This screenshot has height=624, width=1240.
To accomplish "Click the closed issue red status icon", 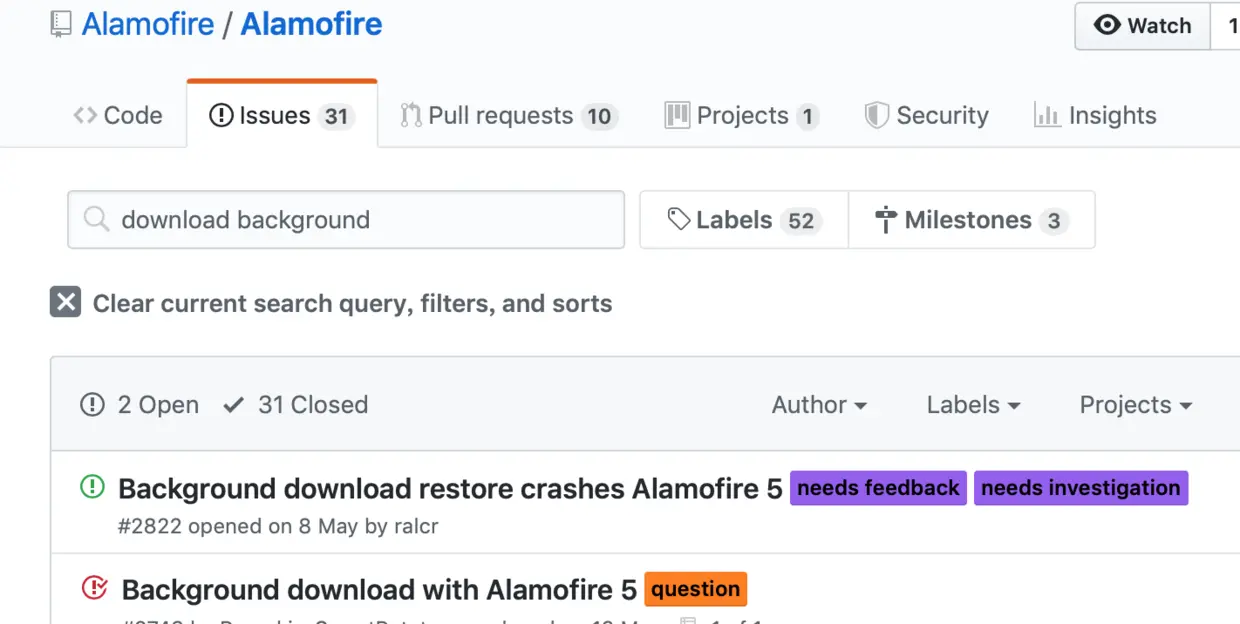I will 94,589.
